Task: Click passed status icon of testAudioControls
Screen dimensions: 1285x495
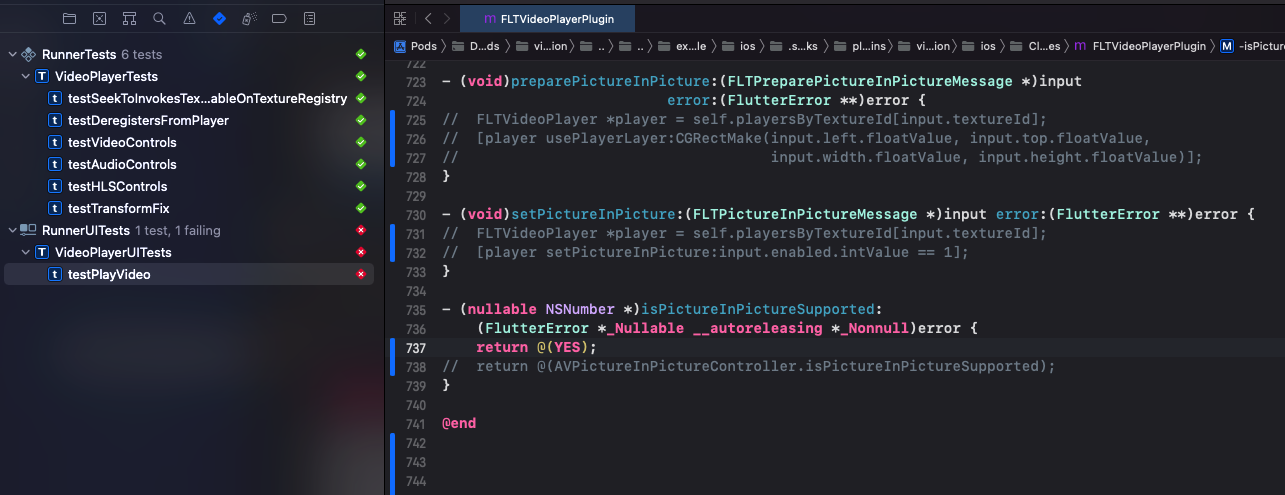Action: [361, 164]
